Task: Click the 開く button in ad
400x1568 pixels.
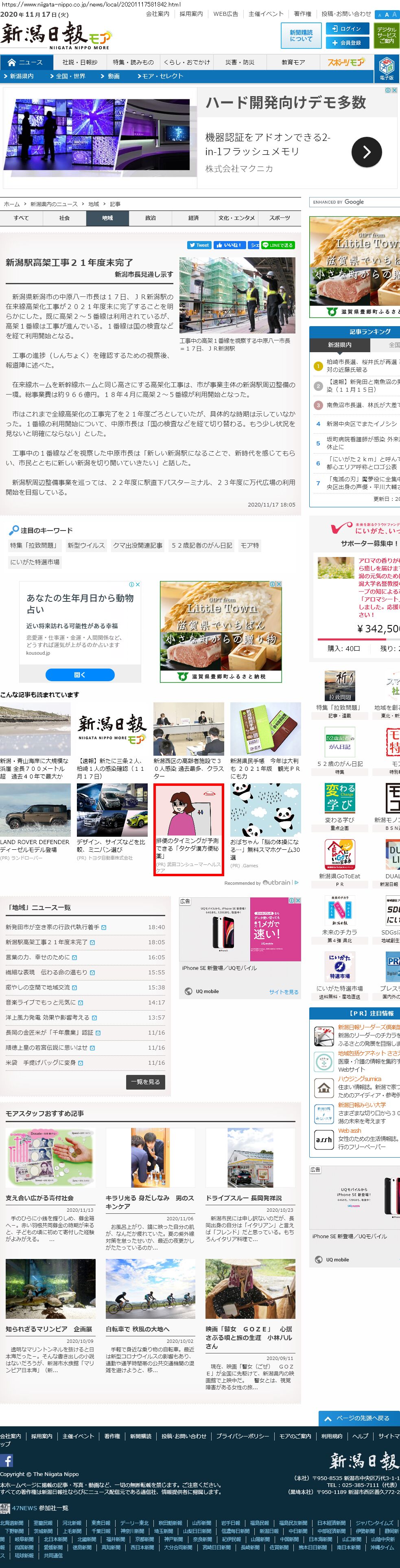Action: point(80,674)
